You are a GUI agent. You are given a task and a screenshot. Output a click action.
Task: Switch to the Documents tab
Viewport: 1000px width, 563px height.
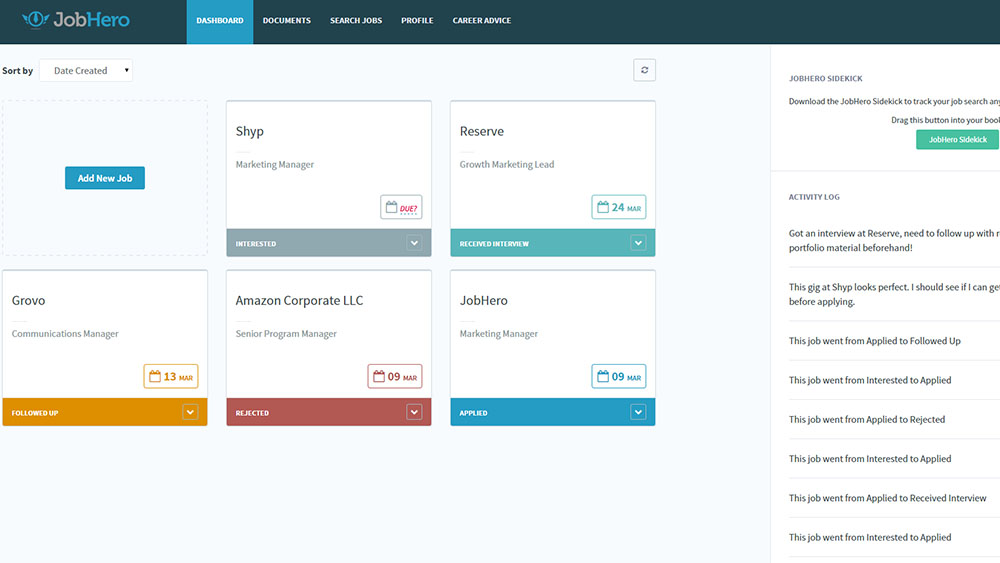[286, 21]
